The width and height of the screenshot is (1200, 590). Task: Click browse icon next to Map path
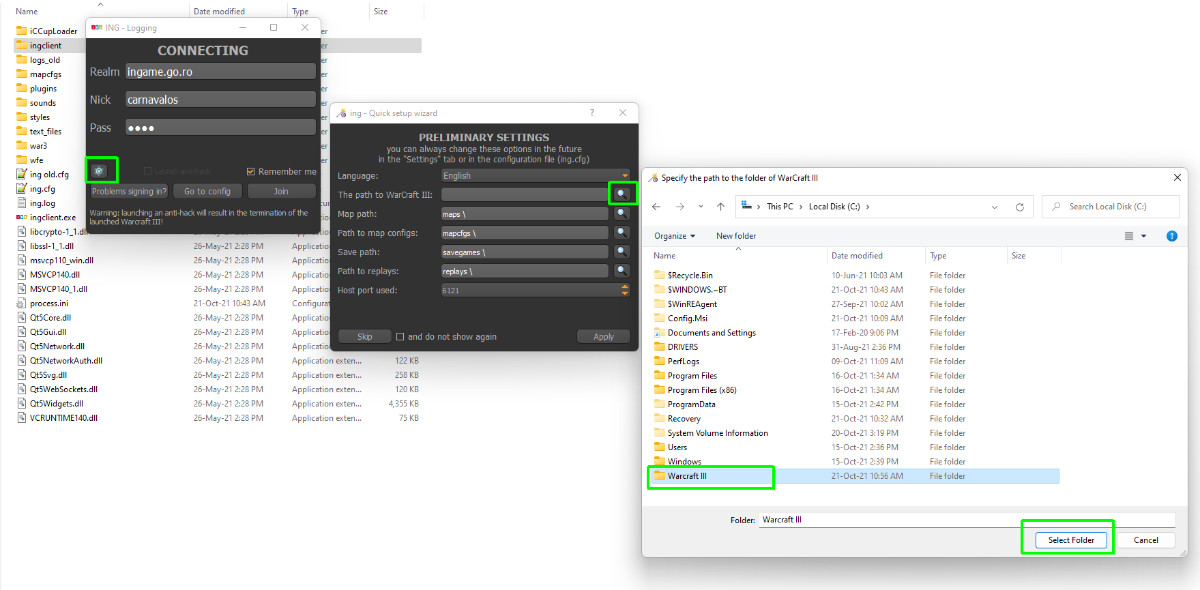[622, 213]
